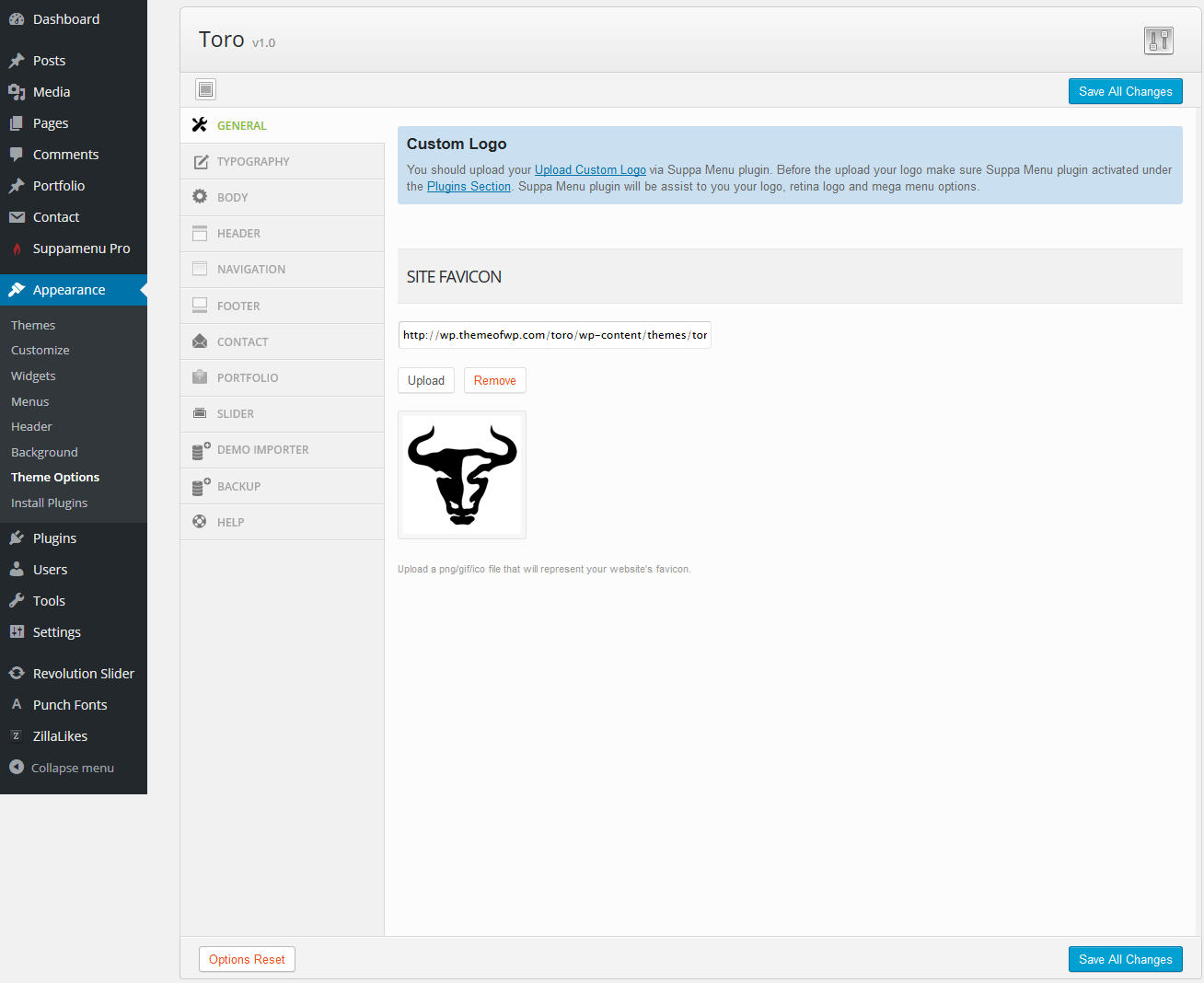This screenshot has height=983, width=1204.
Task: Click the Settings sliders icon
Action: pyautogui.click(x=17, y=632)
